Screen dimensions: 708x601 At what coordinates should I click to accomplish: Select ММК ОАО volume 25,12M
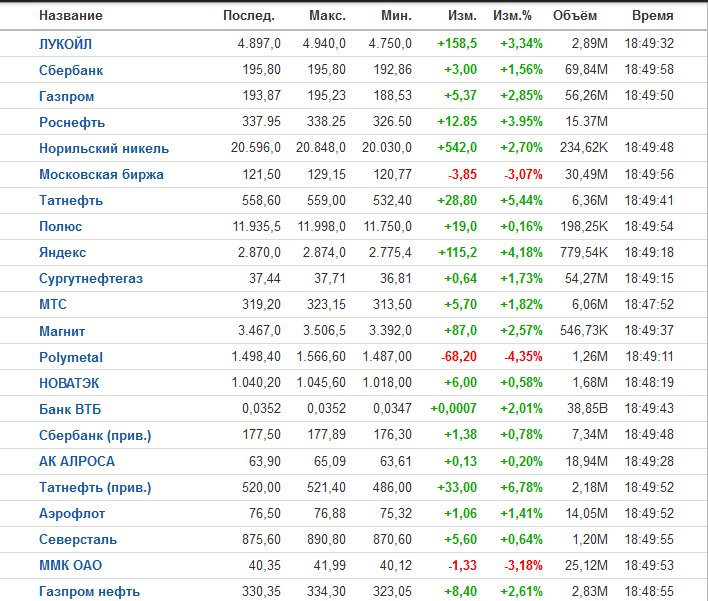(x=587, y=565)
